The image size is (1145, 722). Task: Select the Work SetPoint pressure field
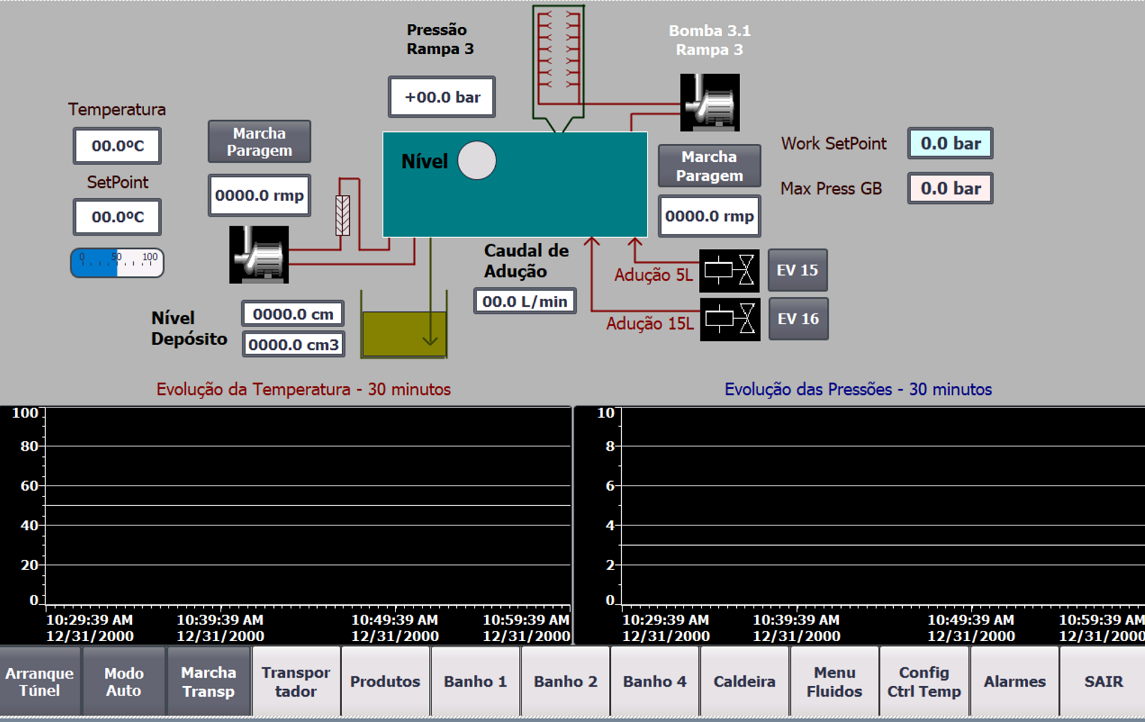(x=950, y=144)
